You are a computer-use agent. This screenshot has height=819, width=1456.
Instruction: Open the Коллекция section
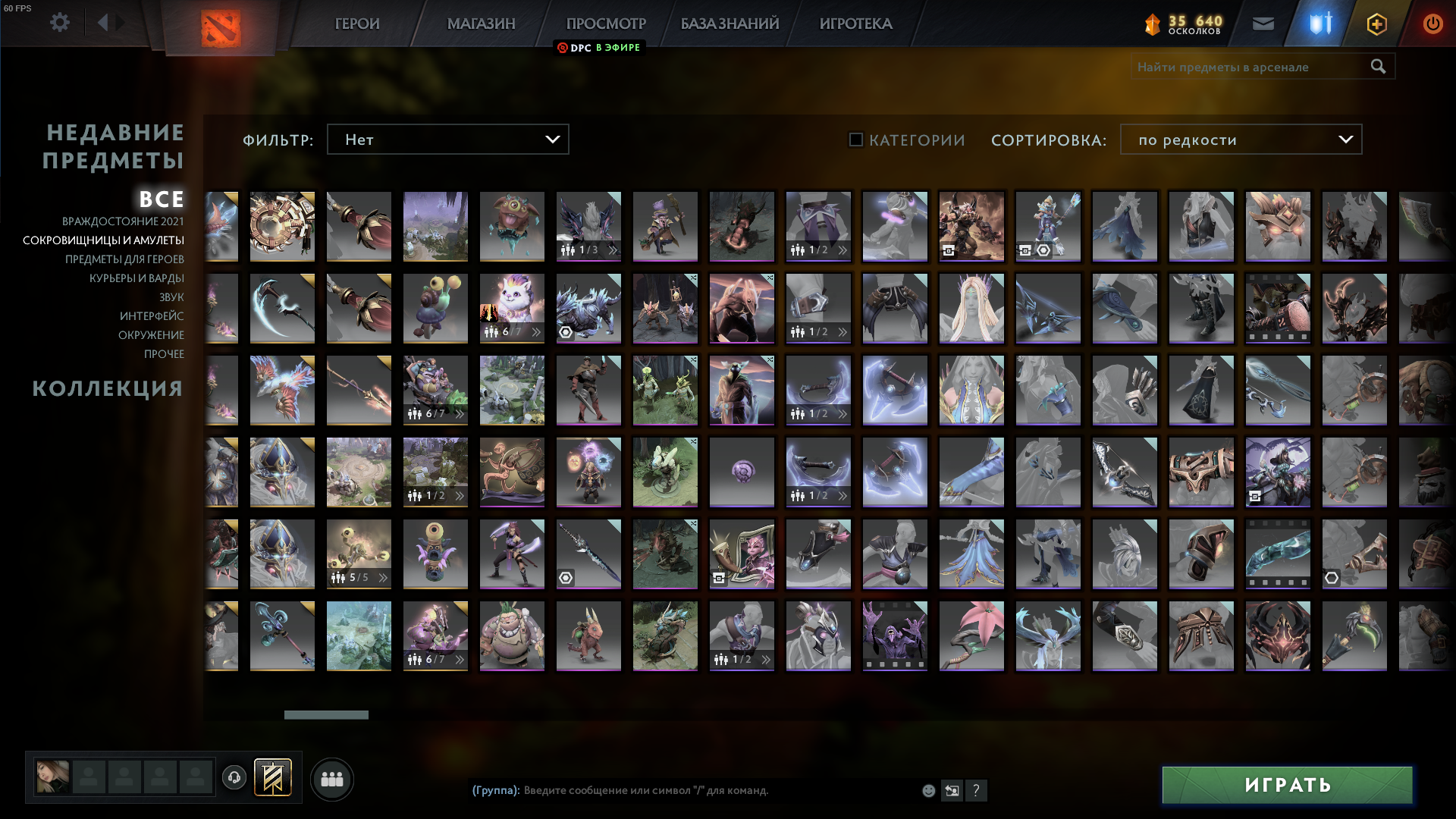pyautogui.click(x=108, y=389)
